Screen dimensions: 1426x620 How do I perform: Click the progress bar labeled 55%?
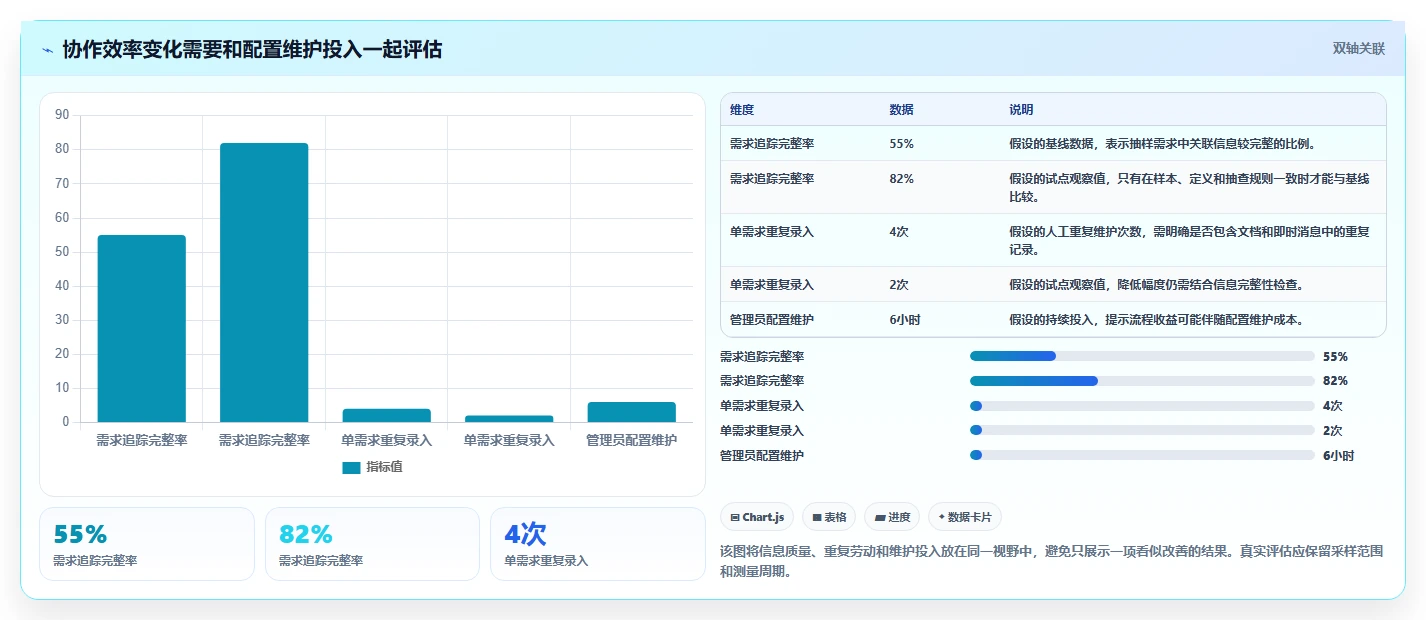[x=1142, y=356]
